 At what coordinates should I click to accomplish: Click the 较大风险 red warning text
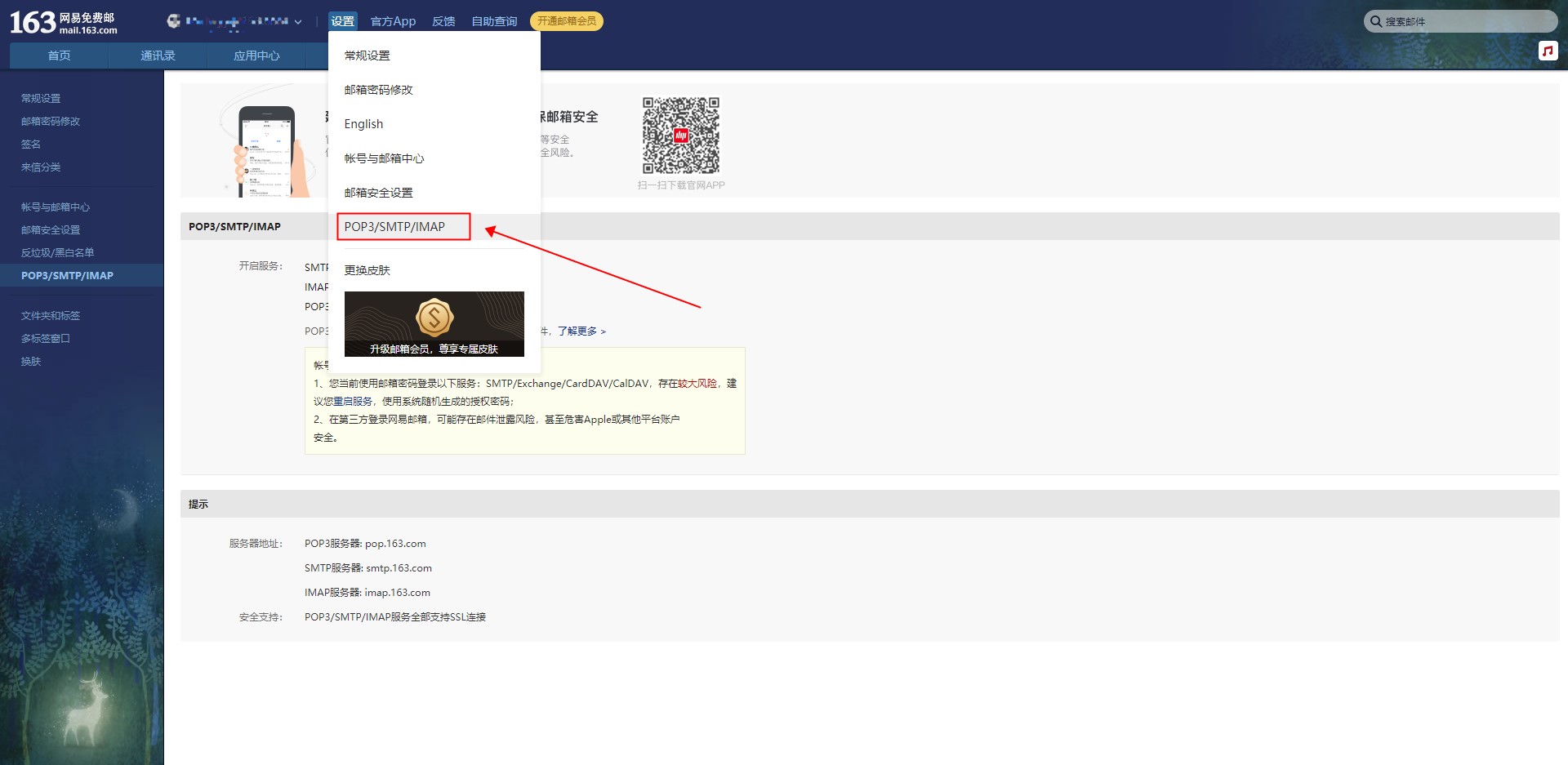(x=697, y=383)
